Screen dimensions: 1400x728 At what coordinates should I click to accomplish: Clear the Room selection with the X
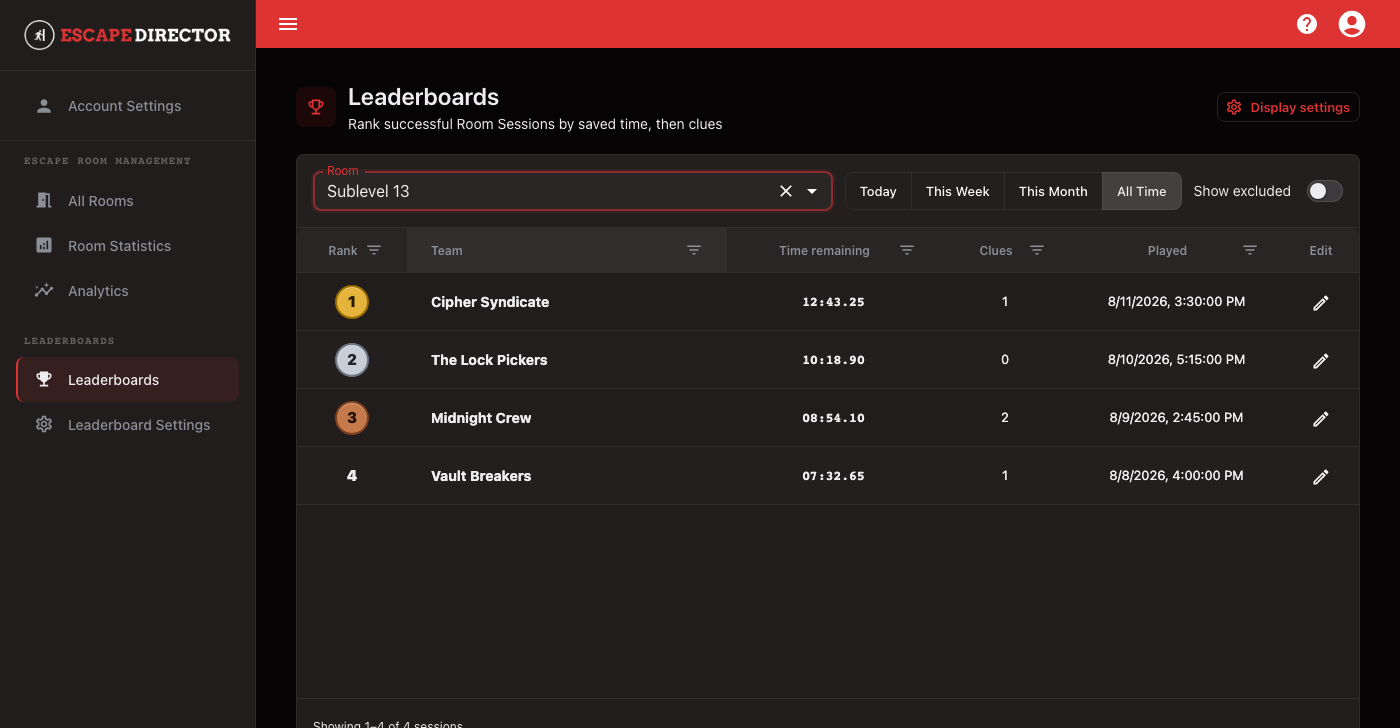(x=786, y=191)
